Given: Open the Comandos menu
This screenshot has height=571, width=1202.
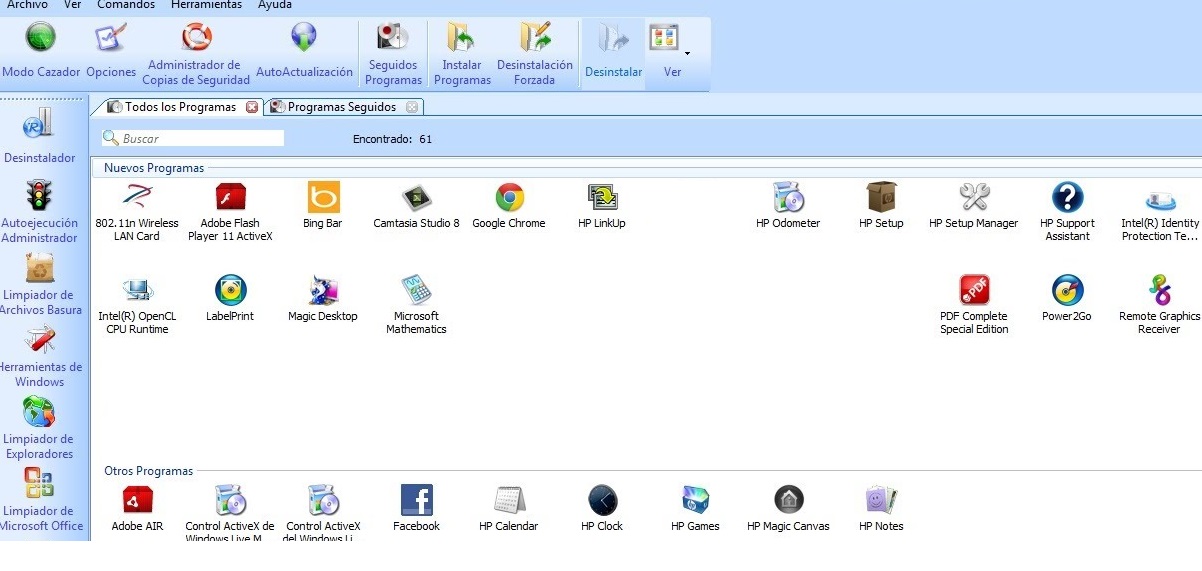Looking at the screenshot, I should [126, 5].
